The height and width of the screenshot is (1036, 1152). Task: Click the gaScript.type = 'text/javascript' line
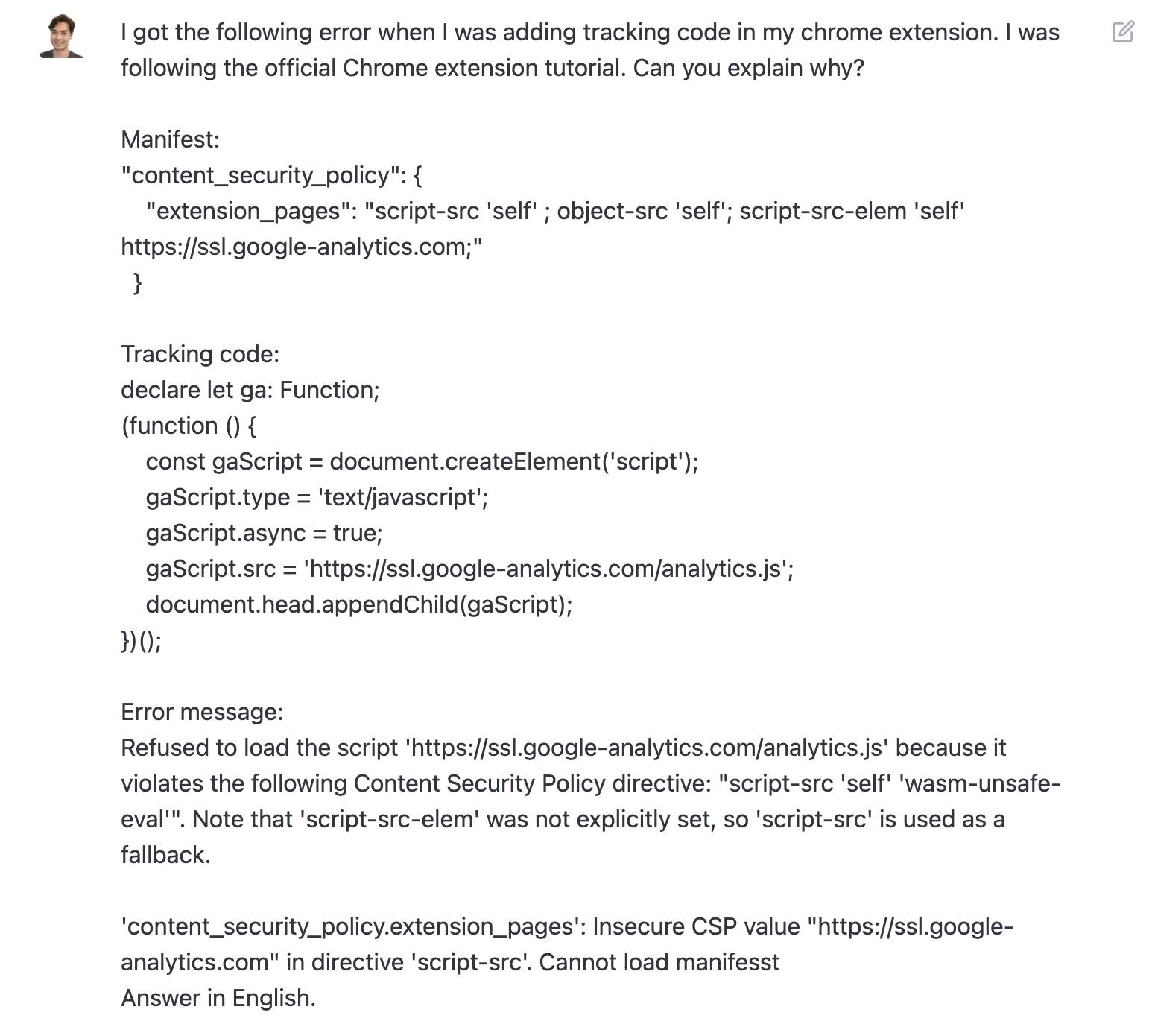click(x=317, y=497)
